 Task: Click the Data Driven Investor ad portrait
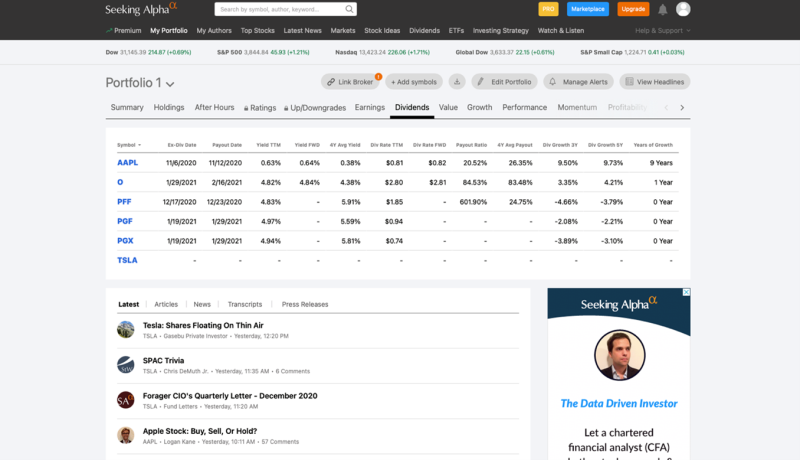[619, 355]
